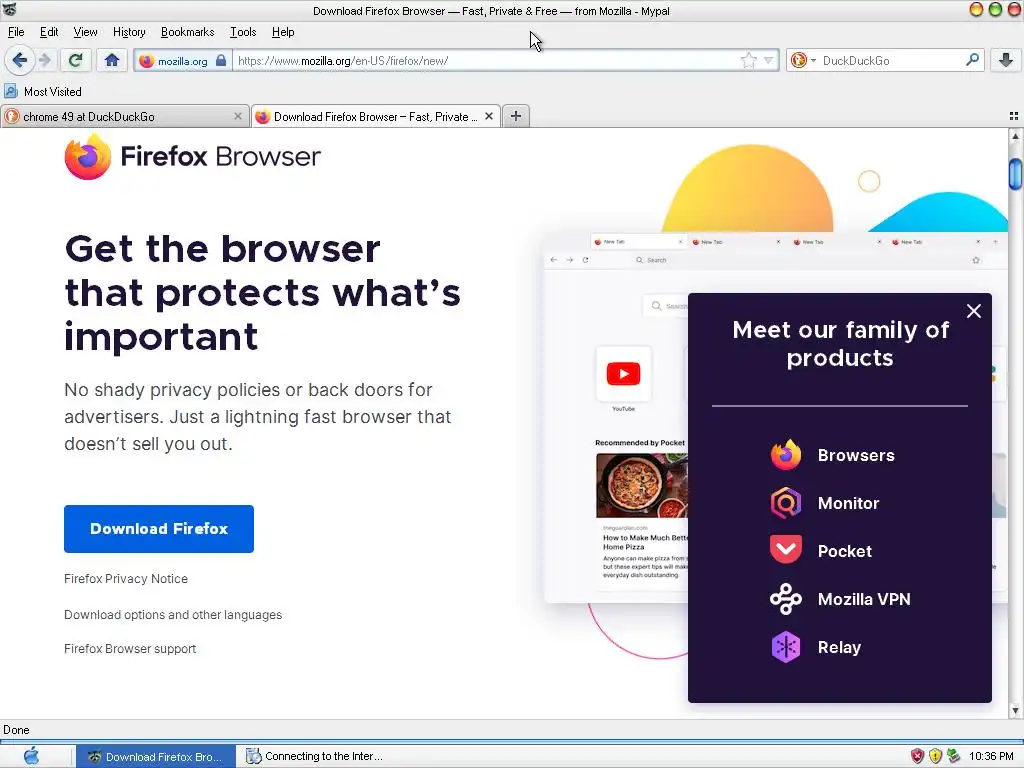Click the yellow shield tray icon
The height and width of the screenshot is (768, 1024).
point(935,756)
